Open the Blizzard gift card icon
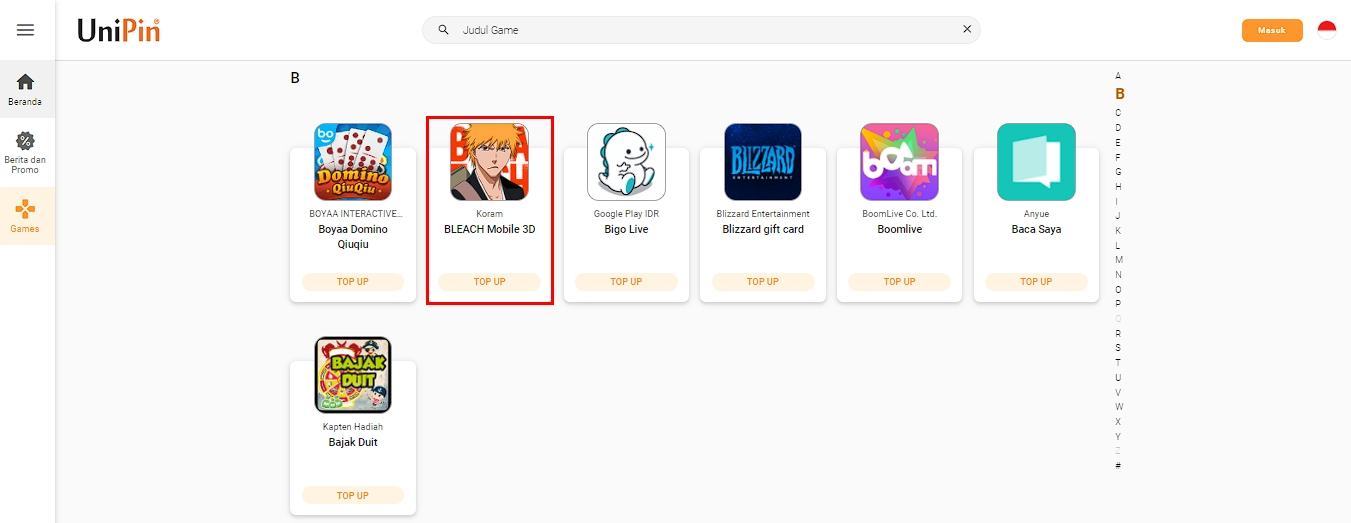 763,162
